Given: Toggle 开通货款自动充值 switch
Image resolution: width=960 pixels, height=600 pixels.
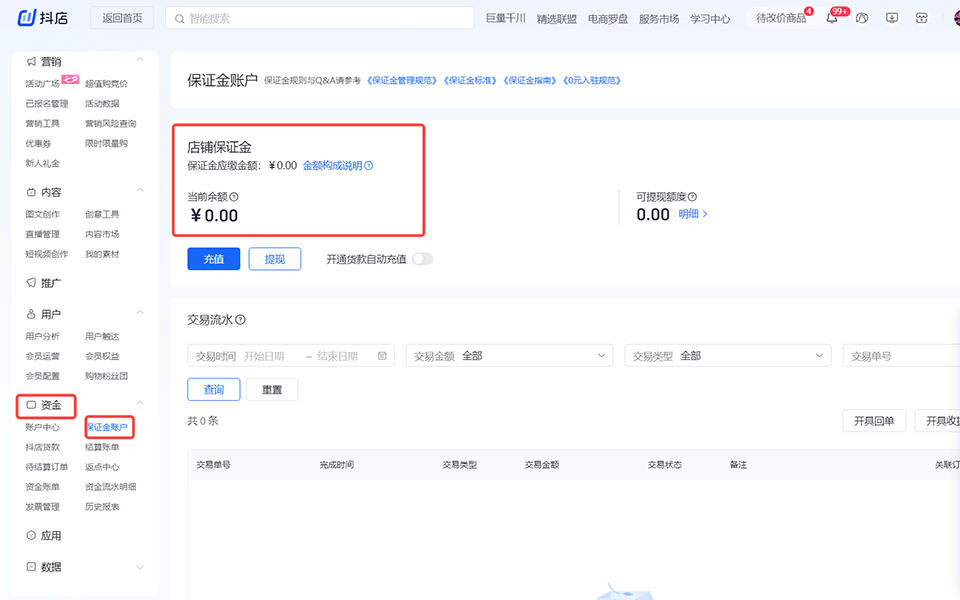Looking at the screenshot, I should pos(423,259).
